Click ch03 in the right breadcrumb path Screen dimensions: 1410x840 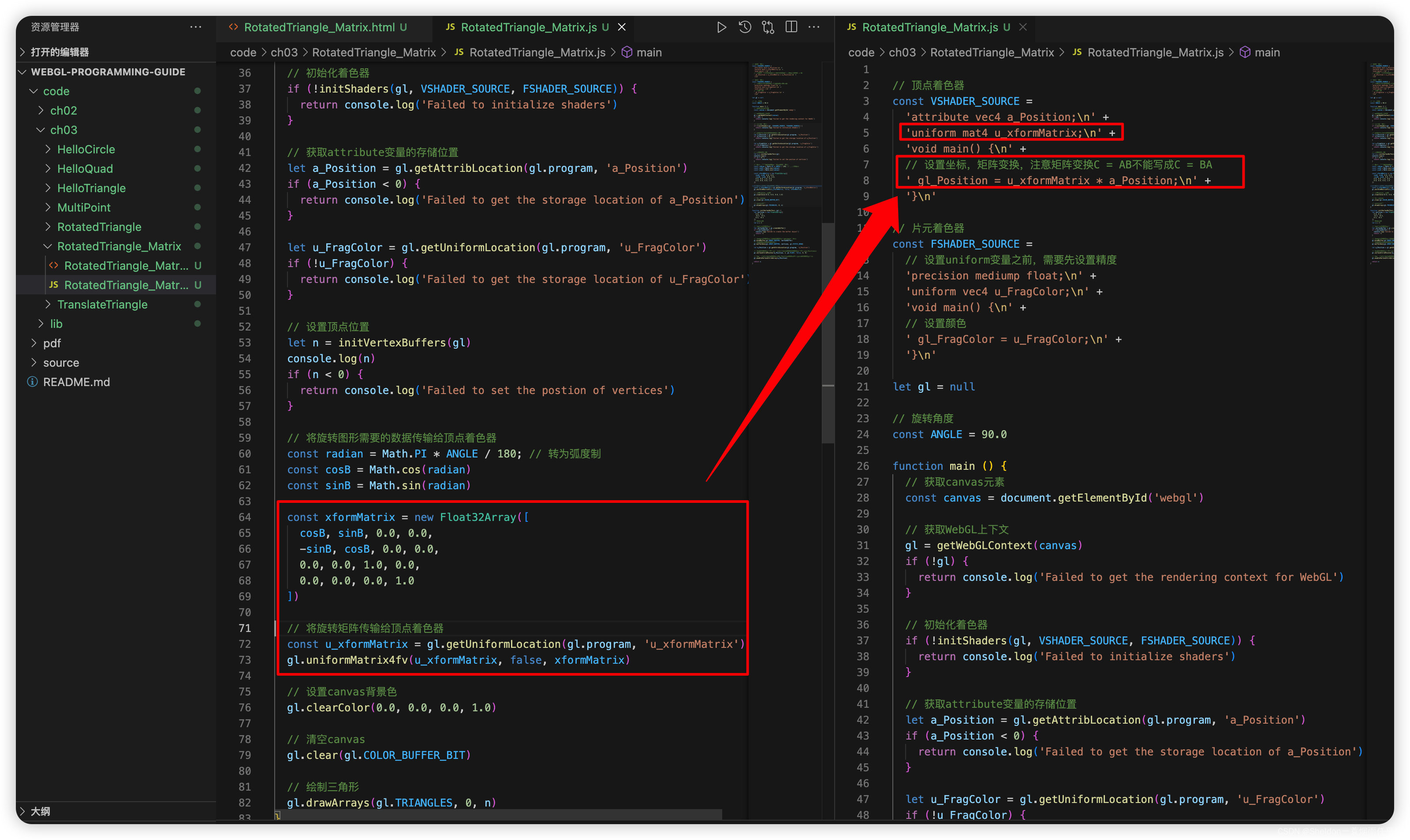[x=902, y=52]
